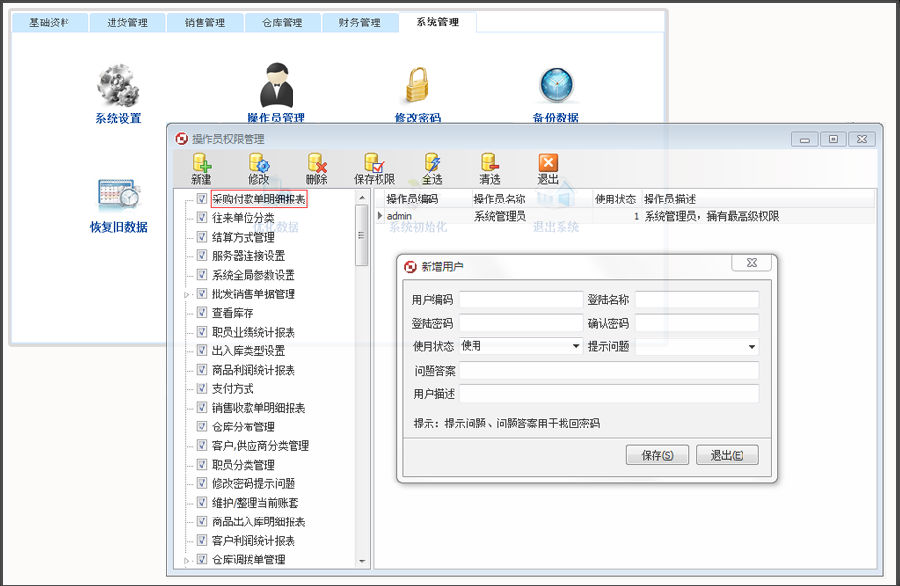Click the 清选 (Clear selection) toolbar icon
Screen dimensions: 900x586
coord(490,163)
